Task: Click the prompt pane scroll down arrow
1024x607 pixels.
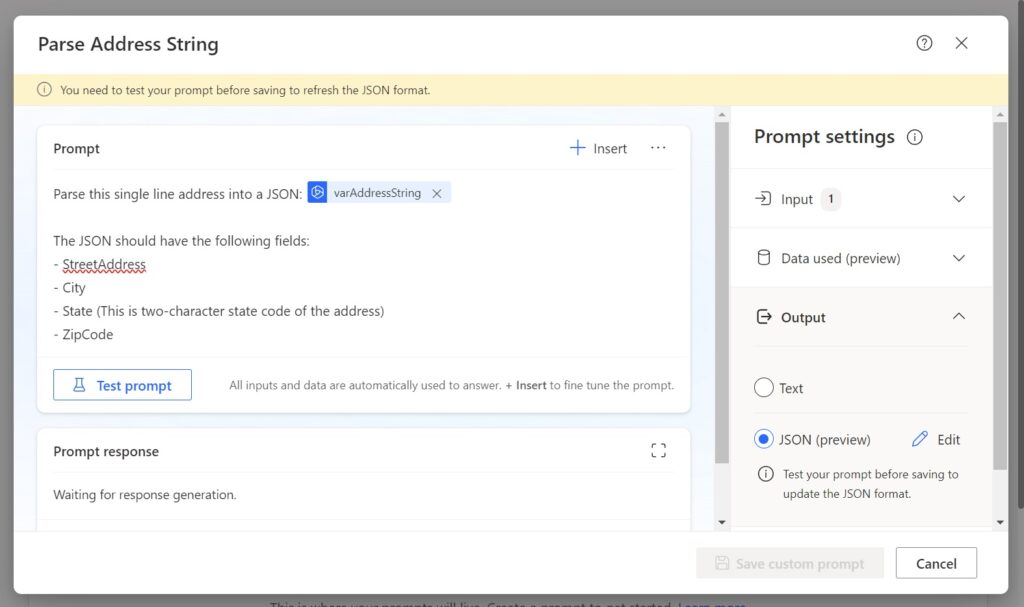Action: [722, 522]
